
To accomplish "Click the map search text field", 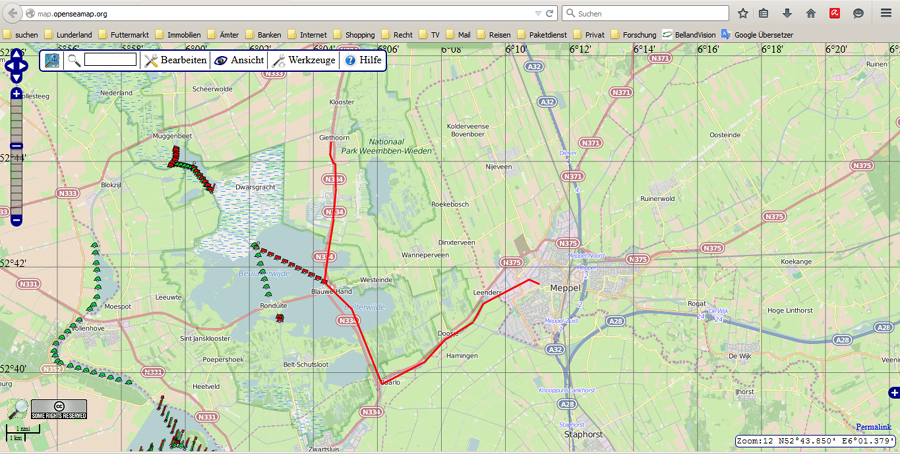I will (110, 60).
